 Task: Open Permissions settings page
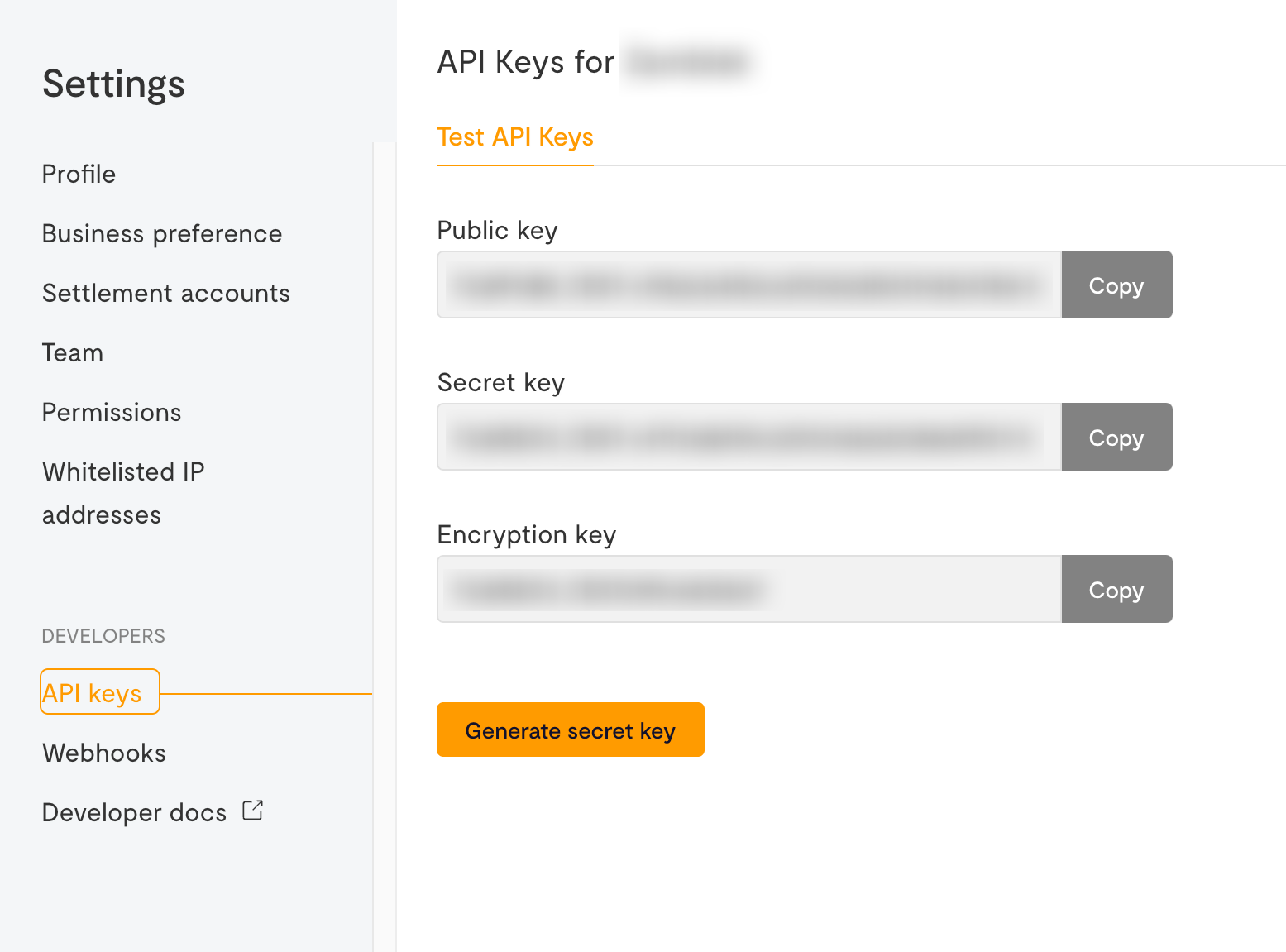[112, 413]
